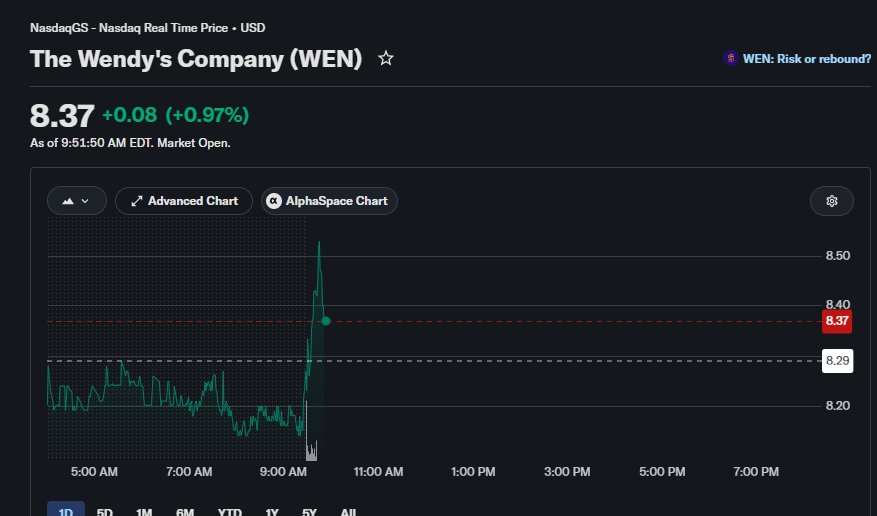Click the purple icon beside WEN: Risk or rebound?
The image size is (877, 516).
(730, 58)
